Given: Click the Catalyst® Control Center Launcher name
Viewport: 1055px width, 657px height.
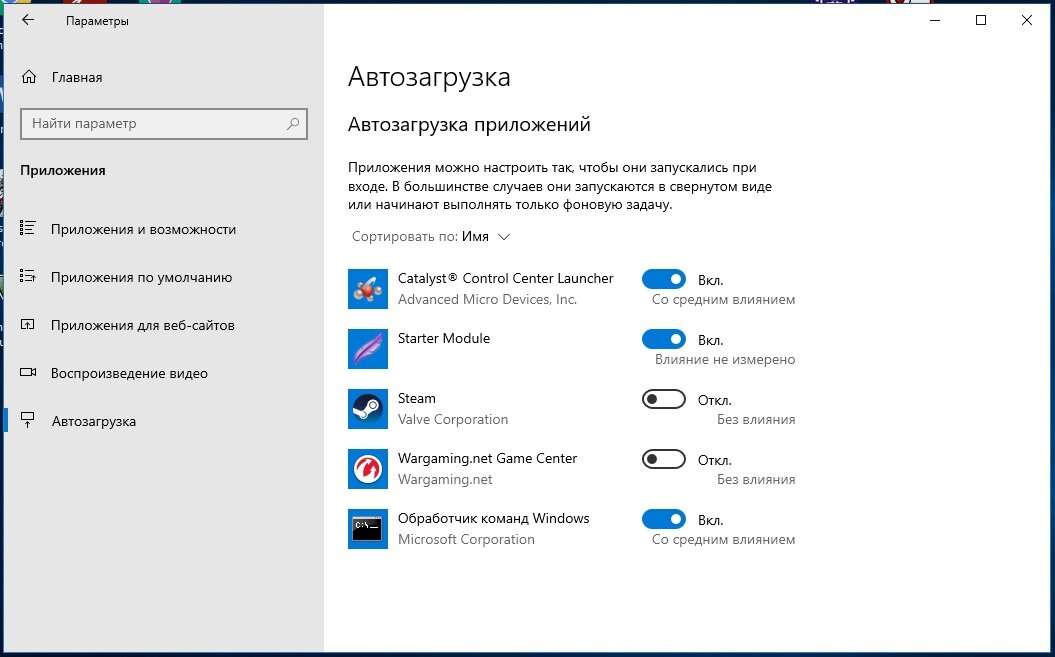Looking at the screenshot, I should [x=505, y=278].
